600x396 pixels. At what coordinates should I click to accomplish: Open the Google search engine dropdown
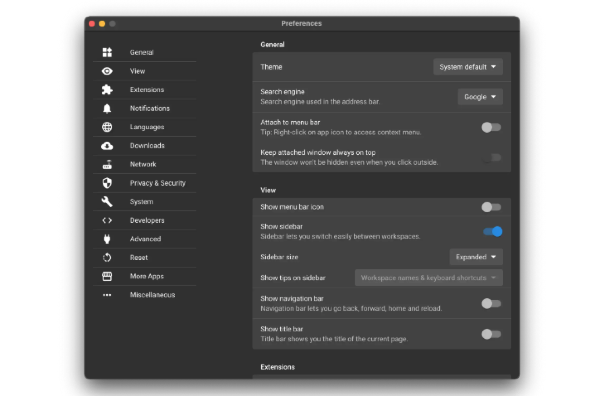pos(480,97)
